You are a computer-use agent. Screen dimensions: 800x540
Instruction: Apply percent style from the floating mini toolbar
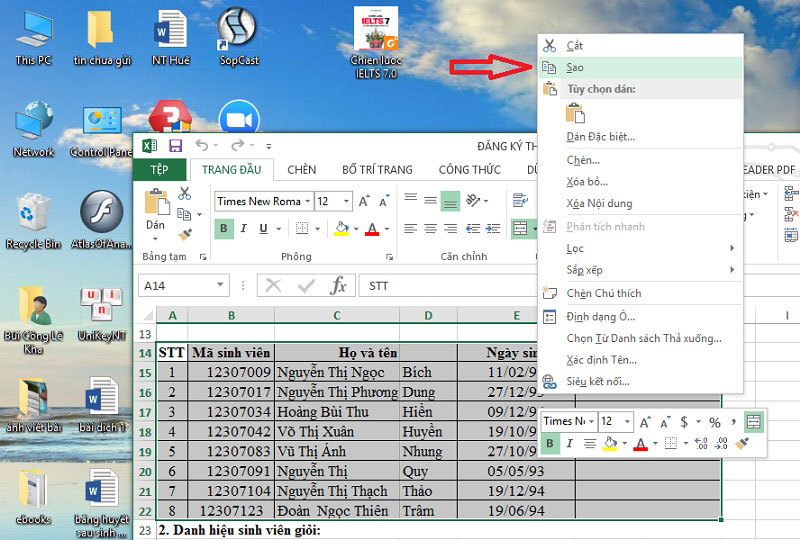tap(715, 422)
